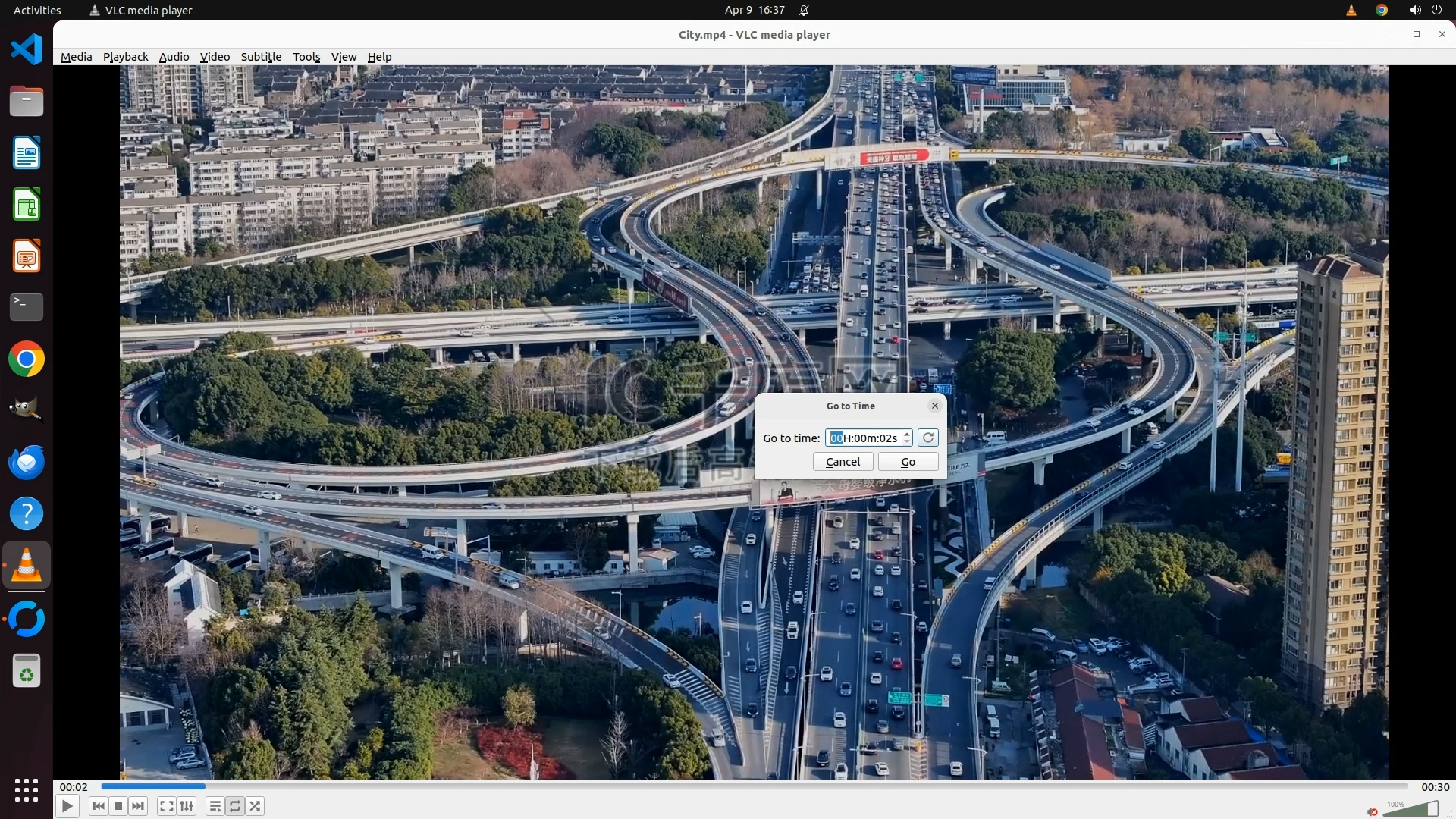Increment time using spinbox up arrow
This screenshot has width=1456, height=819.
pyautogui.click(x=907, y=434)
